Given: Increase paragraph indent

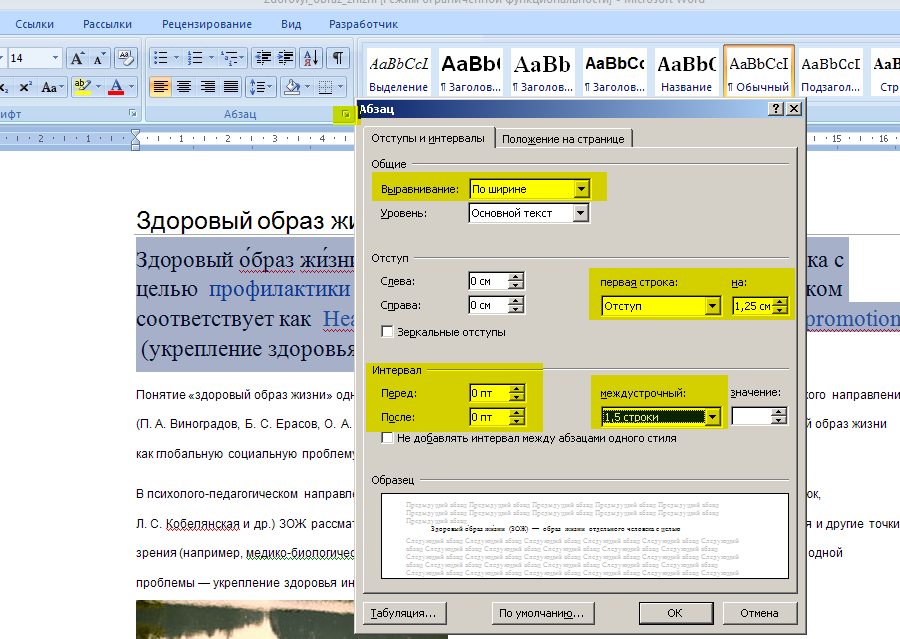Looking at the screenshot, I should tap(285, 58).
